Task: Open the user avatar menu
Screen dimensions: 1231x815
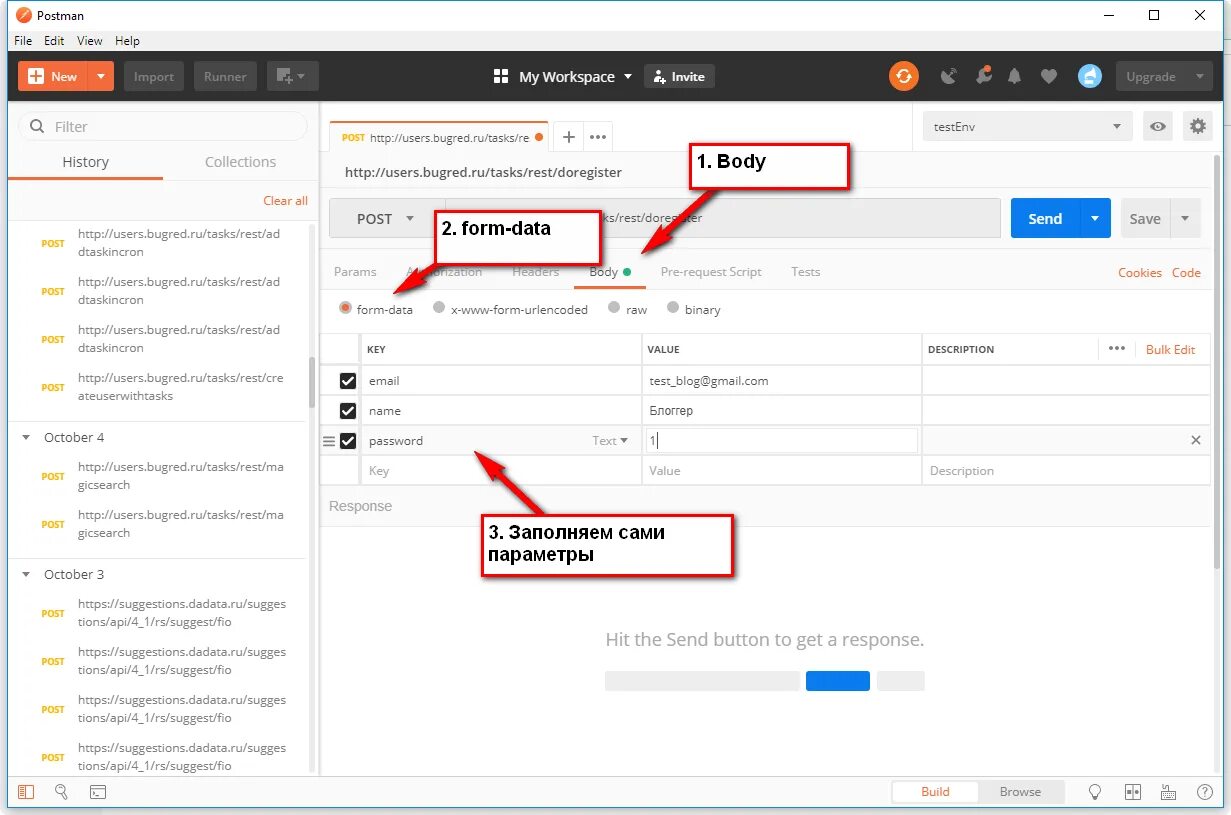Action: pos(1089,76)
